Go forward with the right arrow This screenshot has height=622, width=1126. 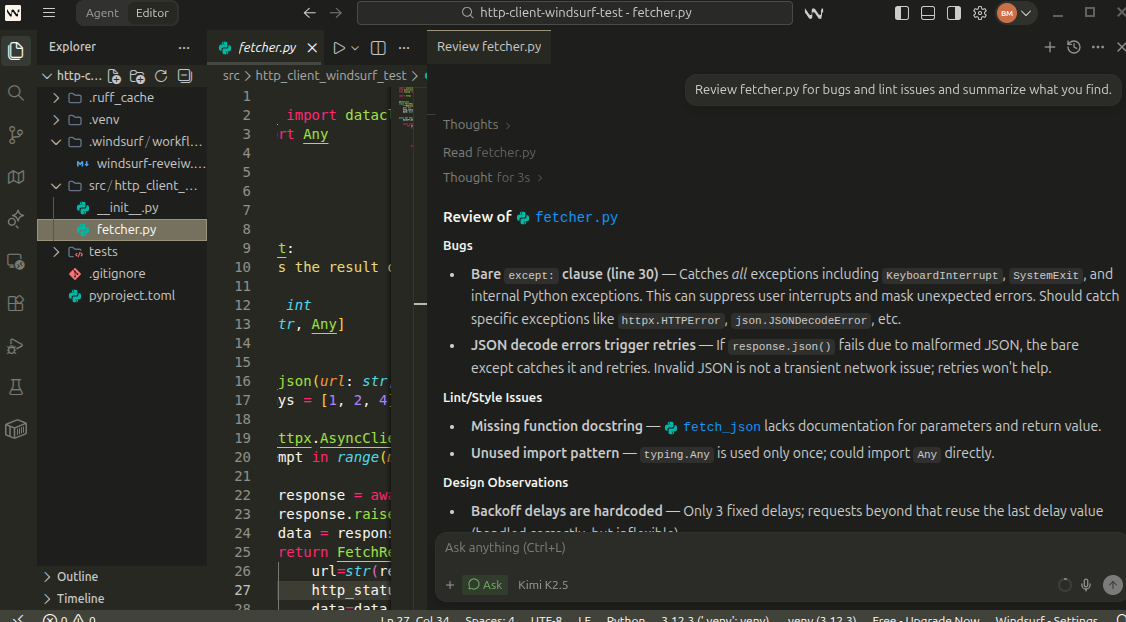tap(335, 13)
